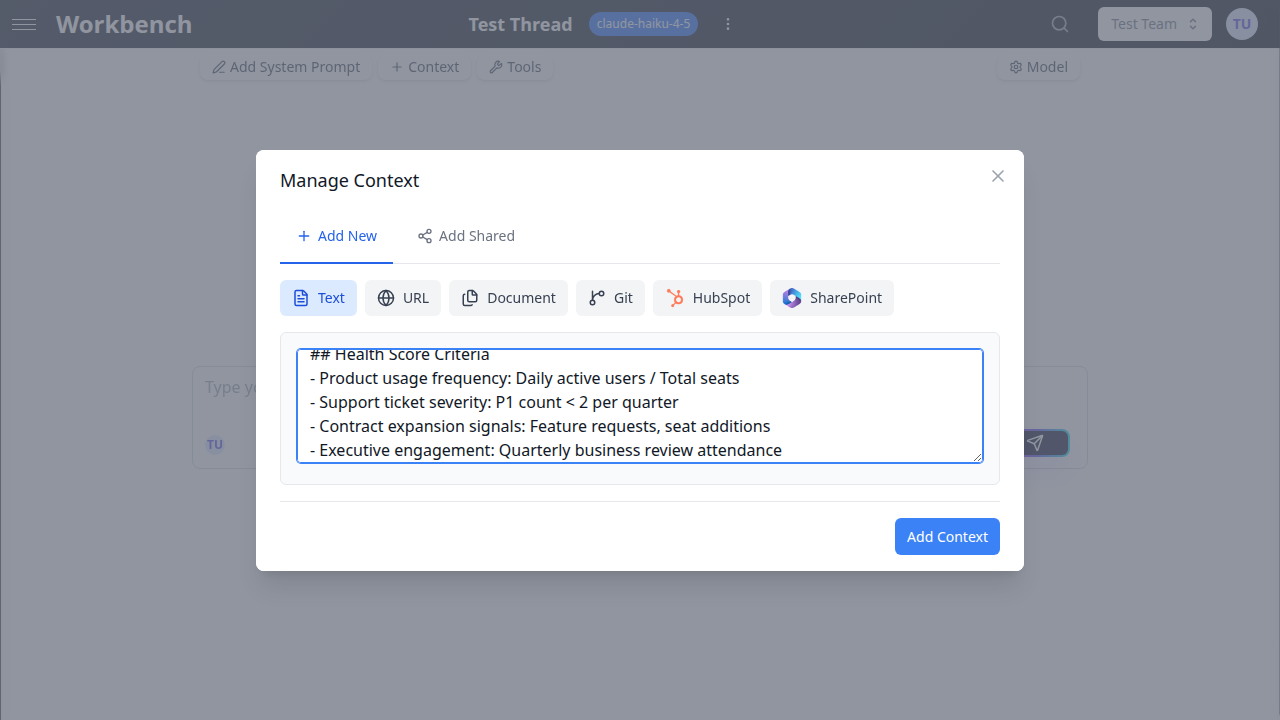Open the search function

coord(1059,23)
